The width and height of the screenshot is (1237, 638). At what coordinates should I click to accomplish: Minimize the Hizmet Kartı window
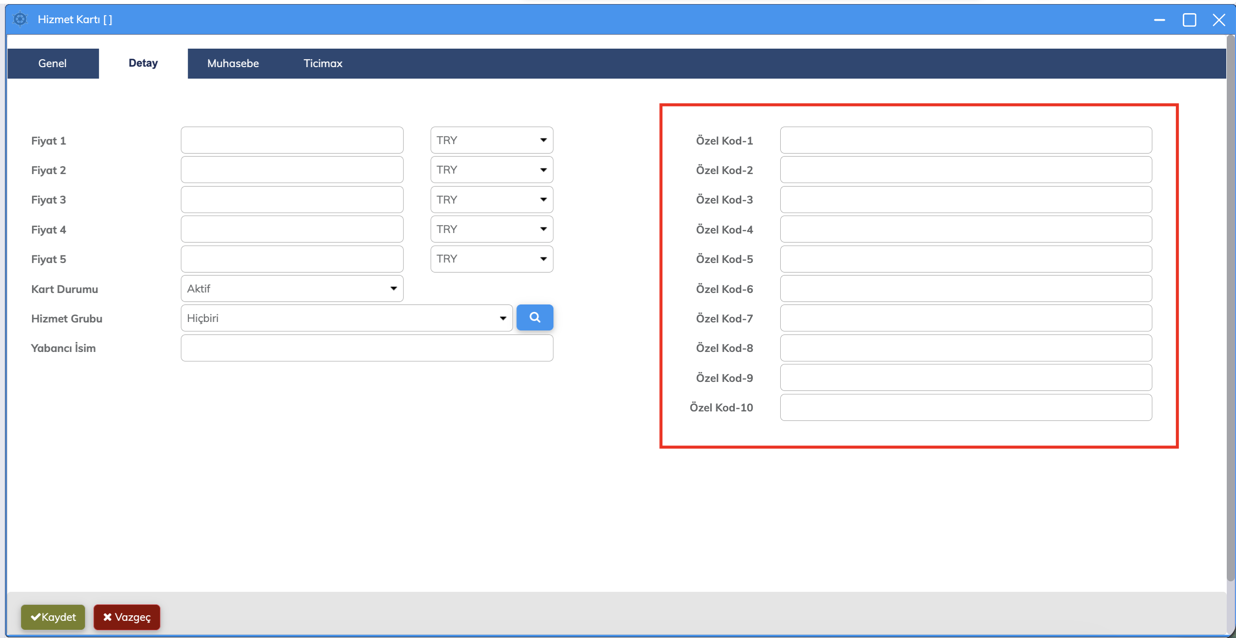1159,20
